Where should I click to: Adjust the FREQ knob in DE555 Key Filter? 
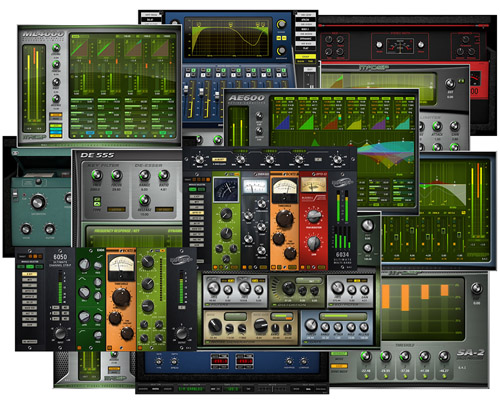coord(97,175)
